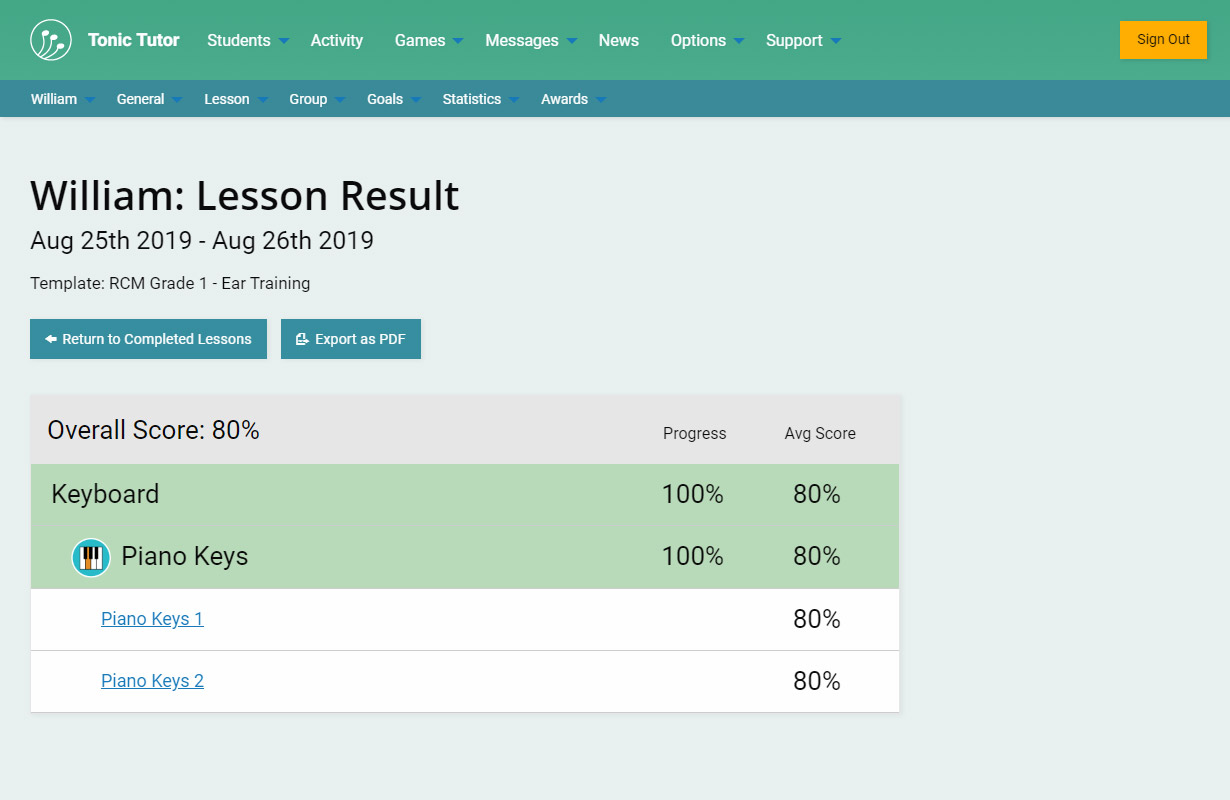Expand the Games dropdown arrow

coord(458,41)
